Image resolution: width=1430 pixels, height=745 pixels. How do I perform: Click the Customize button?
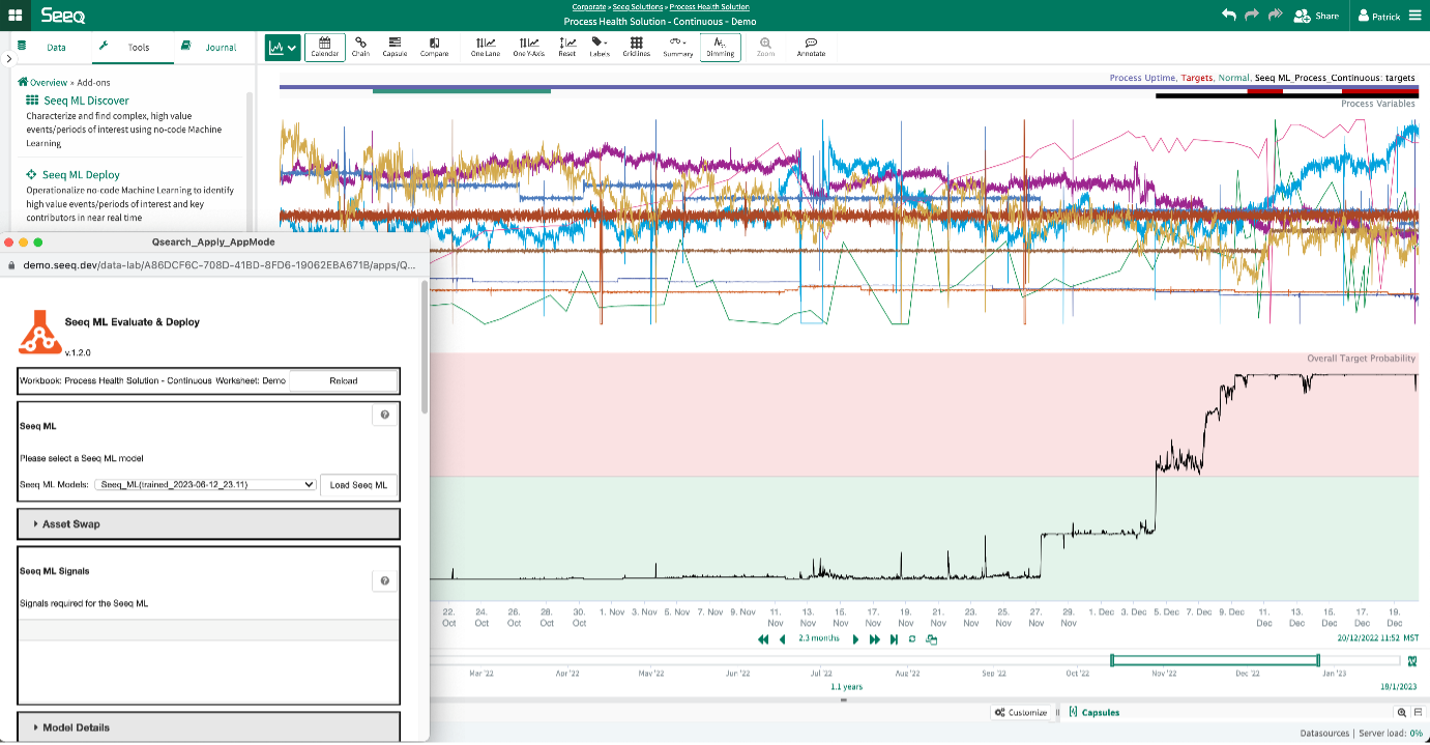[1020, 712]
